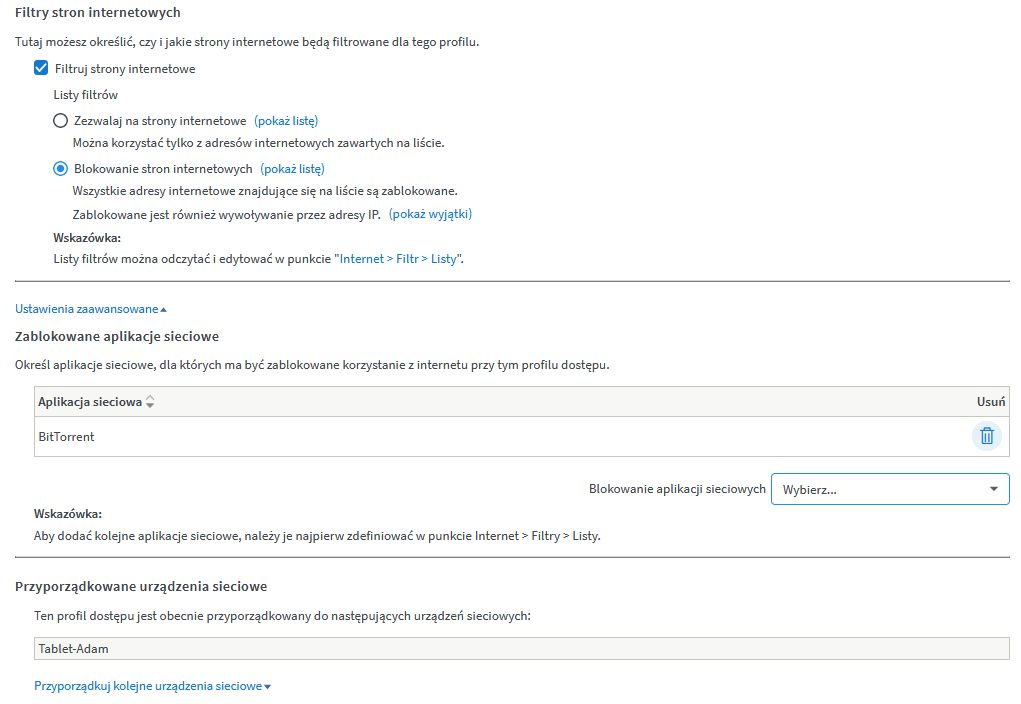
Task: Open pokaż wyjątki exceptions link
Action: pos(430,214)
